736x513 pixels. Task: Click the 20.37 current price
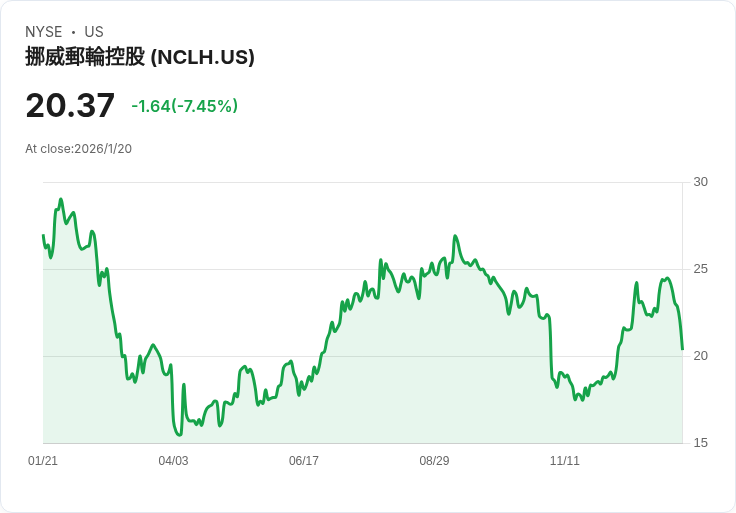(70, 105)
